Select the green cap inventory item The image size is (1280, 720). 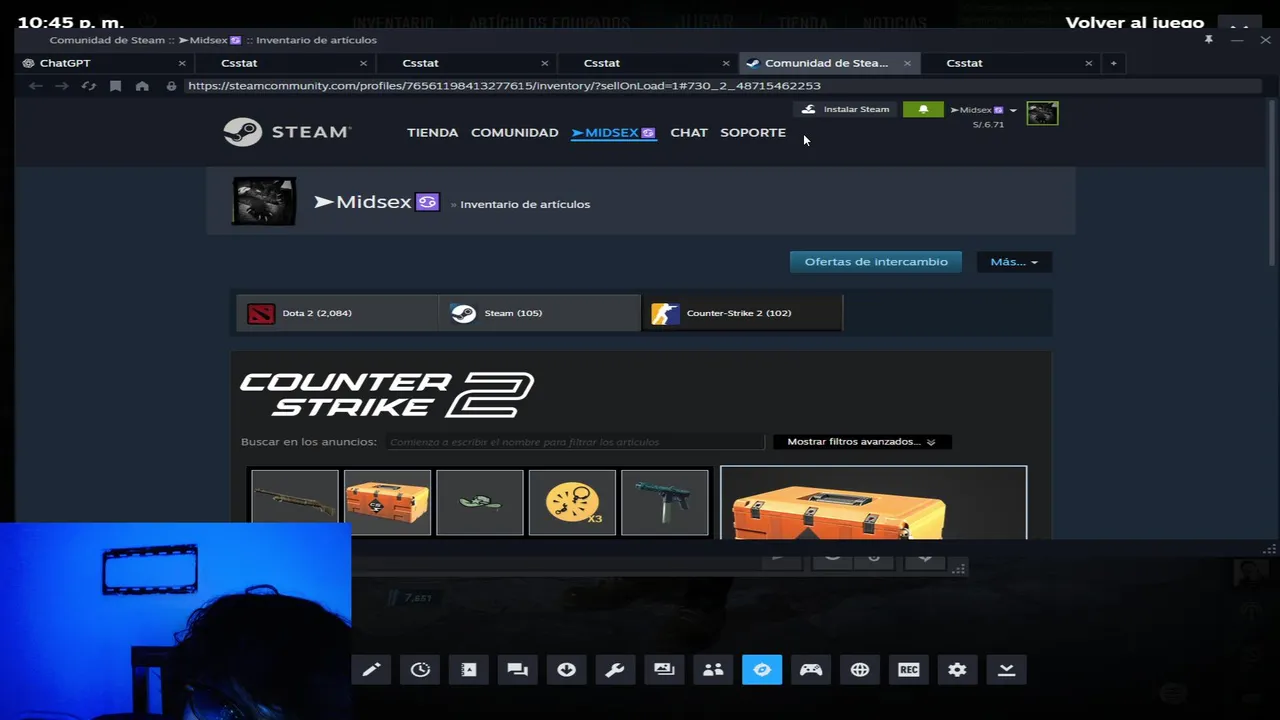pyautogui.click(x=480, y=503)
